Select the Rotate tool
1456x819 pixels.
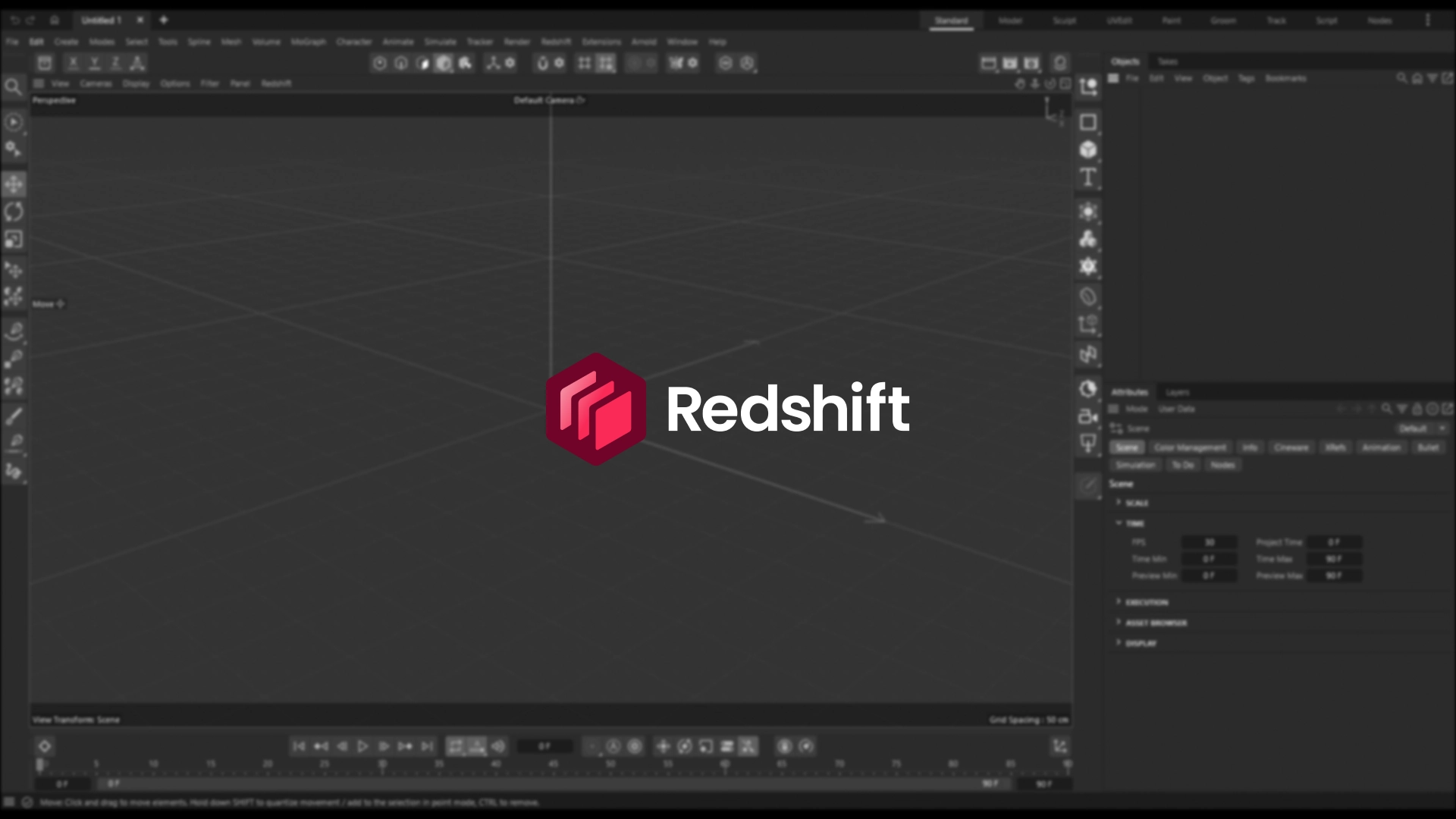14,212
